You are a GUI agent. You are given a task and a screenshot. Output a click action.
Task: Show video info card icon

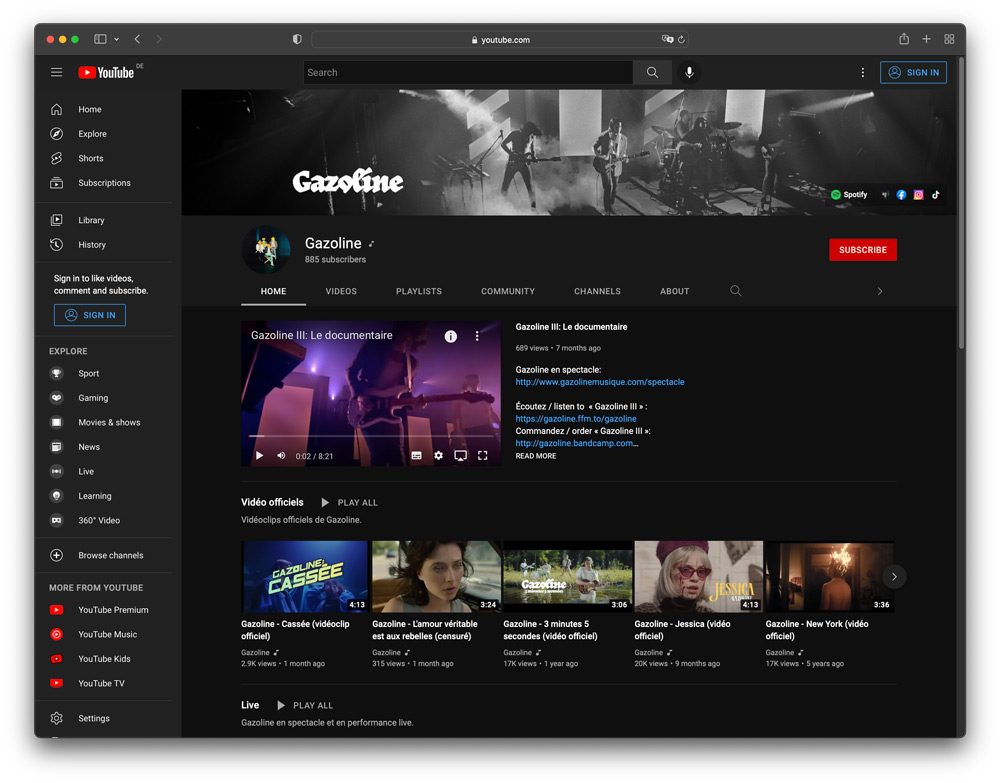click(450, 336)
